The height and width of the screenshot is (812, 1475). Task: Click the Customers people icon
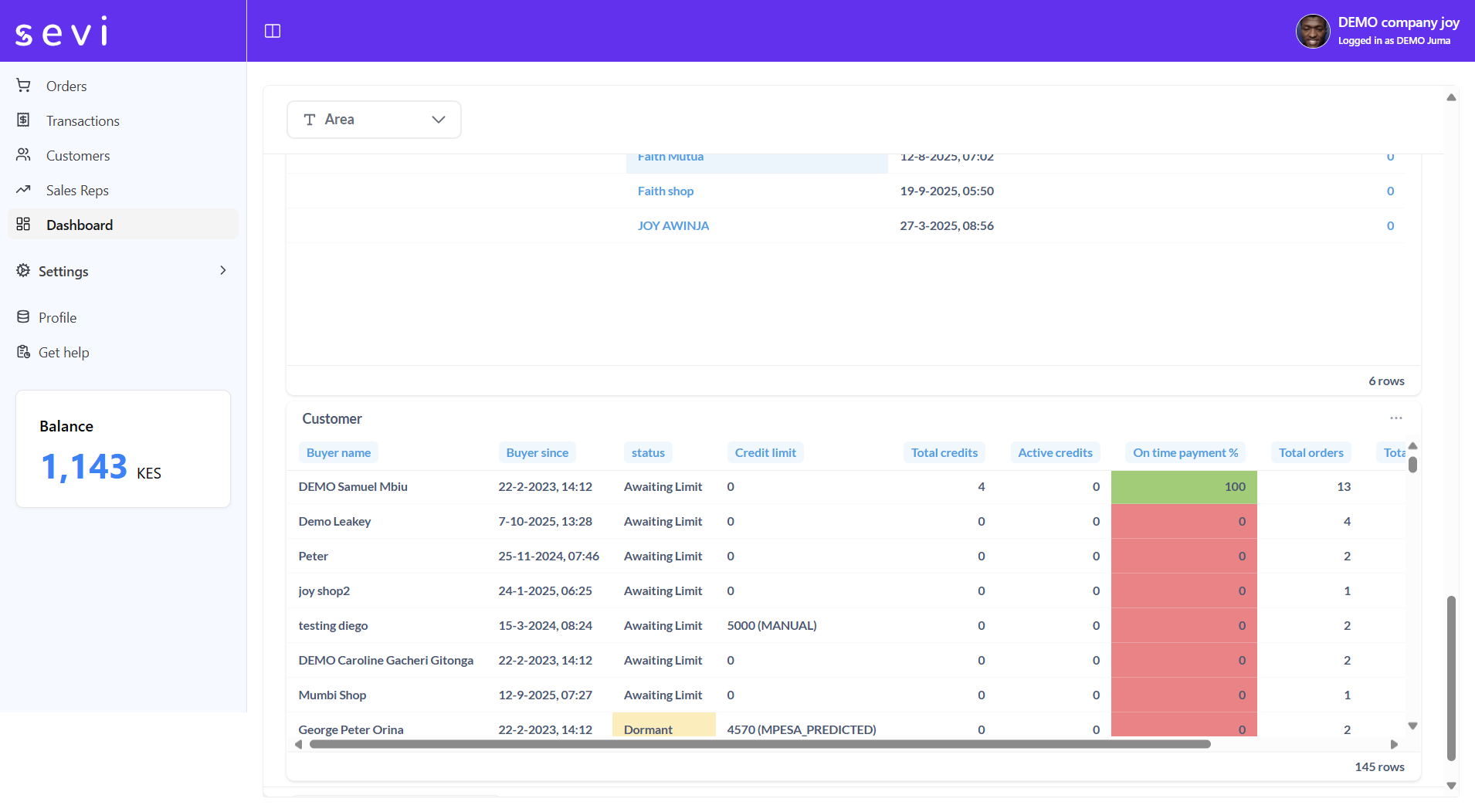[x=24, y=155]
